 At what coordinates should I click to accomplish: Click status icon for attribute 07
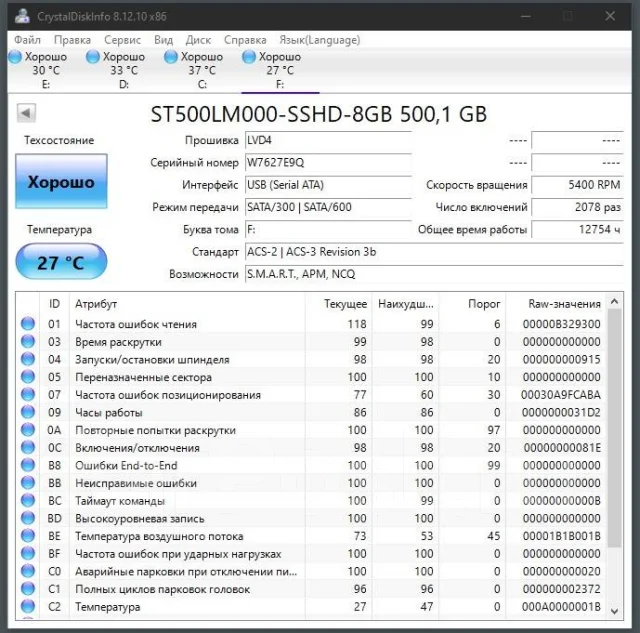tap(28, 394)
